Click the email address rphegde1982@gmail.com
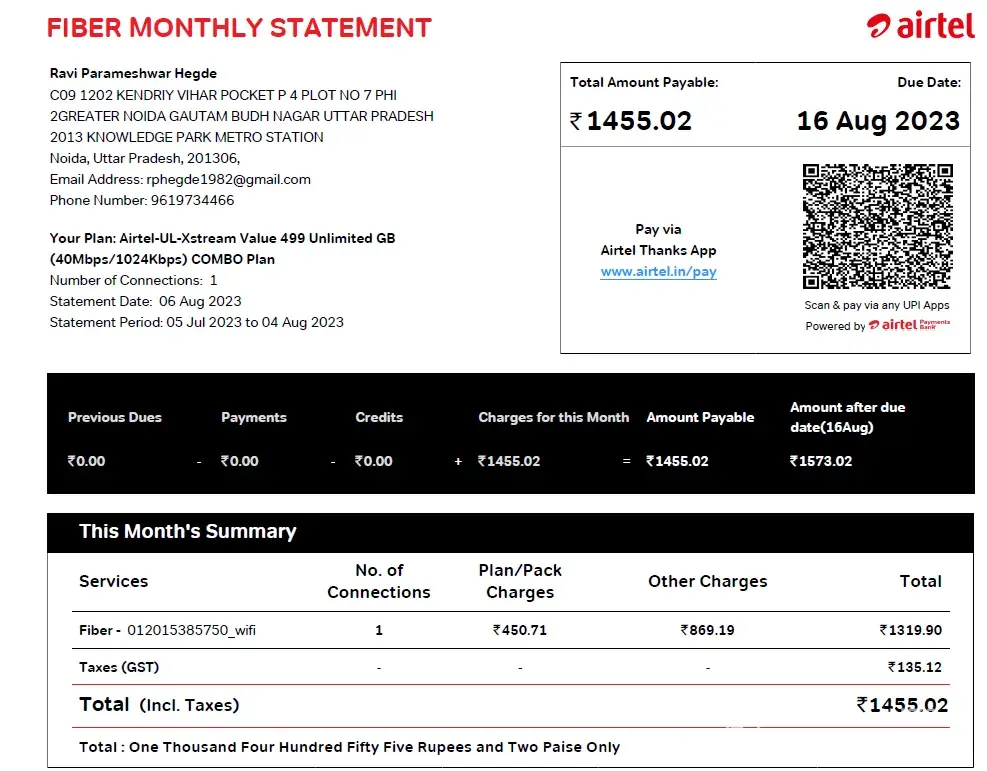The width and height of the screenshot is (987, 771). click(228, 180)
